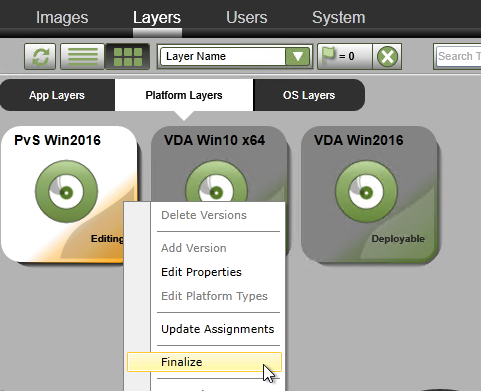Choose Finalize from context menu
Screen dimensions: 481x391
click(x=204, y=362)
